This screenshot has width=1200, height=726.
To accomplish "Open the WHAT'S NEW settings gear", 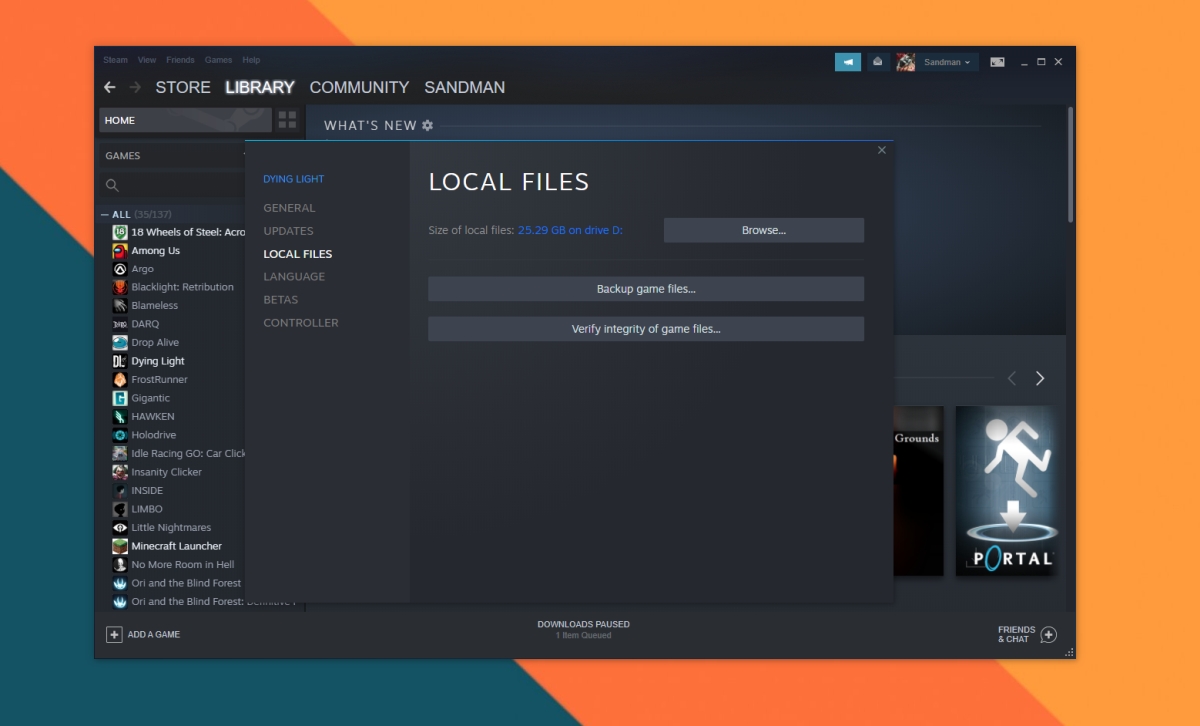I will [x=428, y=126].
